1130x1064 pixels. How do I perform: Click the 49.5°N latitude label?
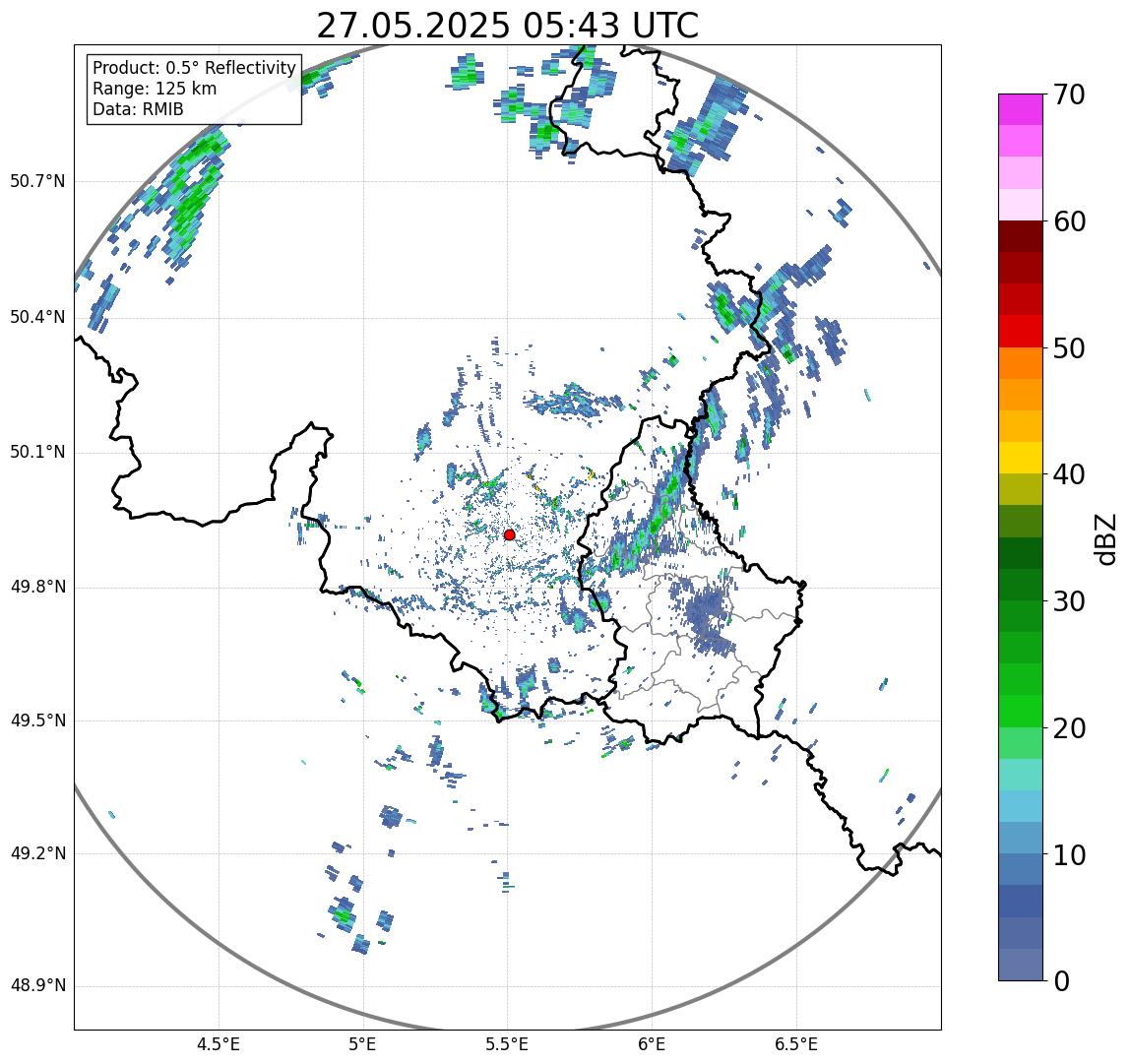coord(37,720)
